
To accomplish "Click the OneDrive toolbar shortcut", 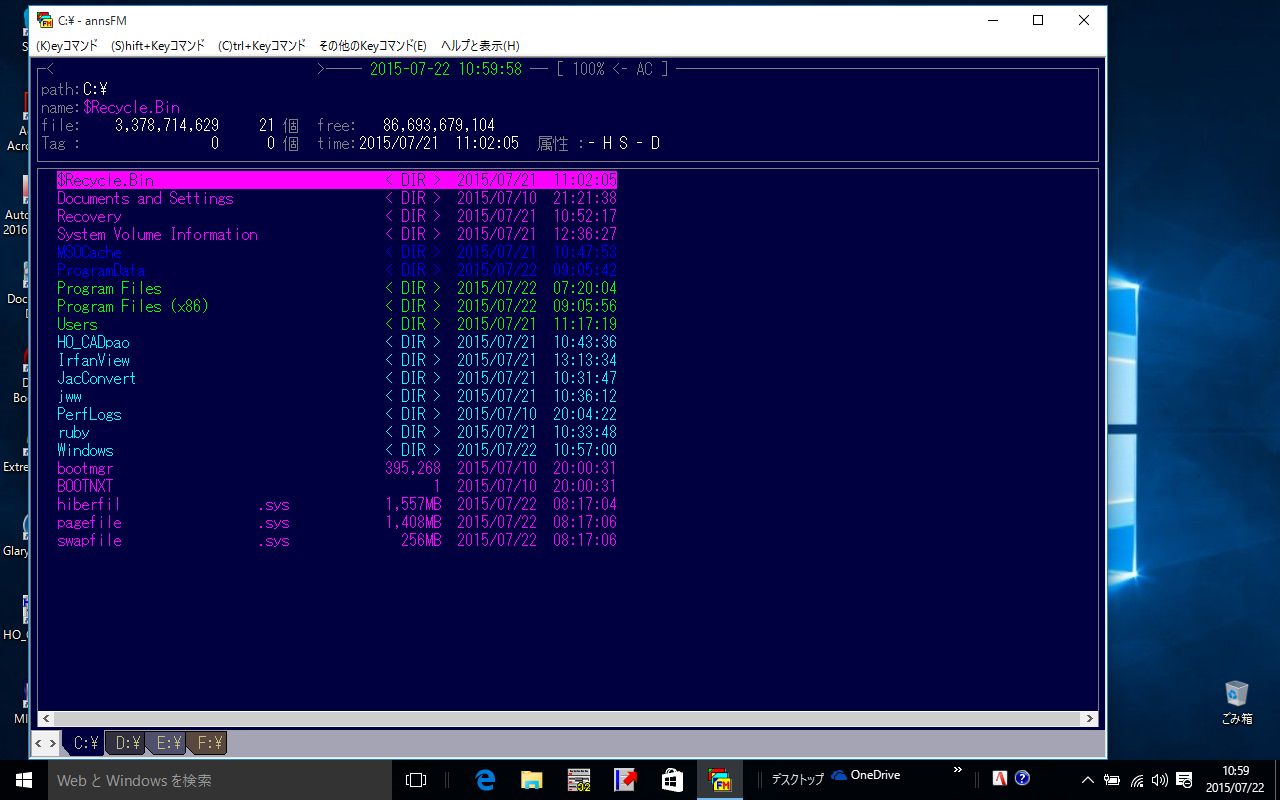I will pyautogui.click(x=866, y=775).
